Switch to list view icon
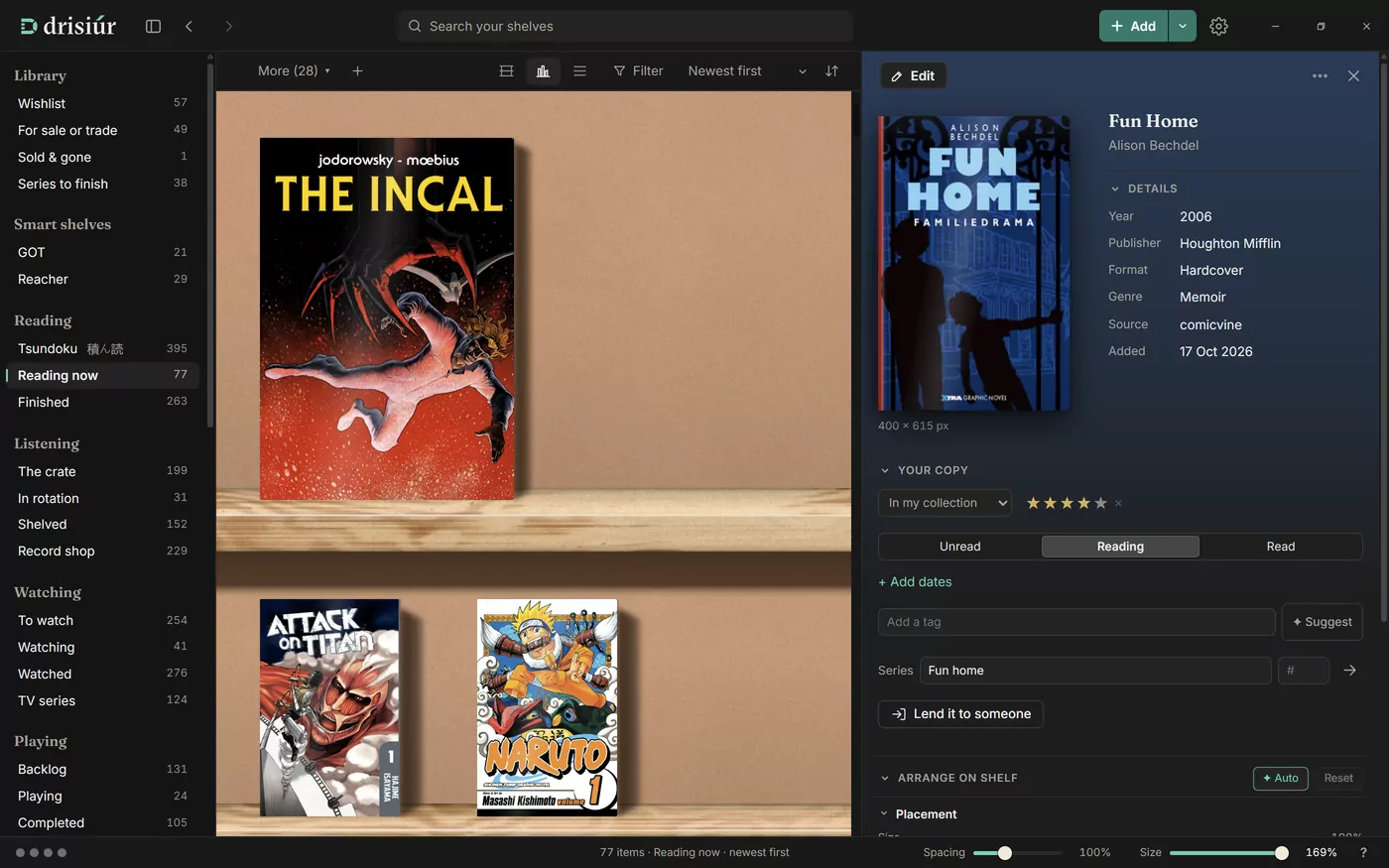The width and height of the screenshot is (1389, 868). coord(579,70)
